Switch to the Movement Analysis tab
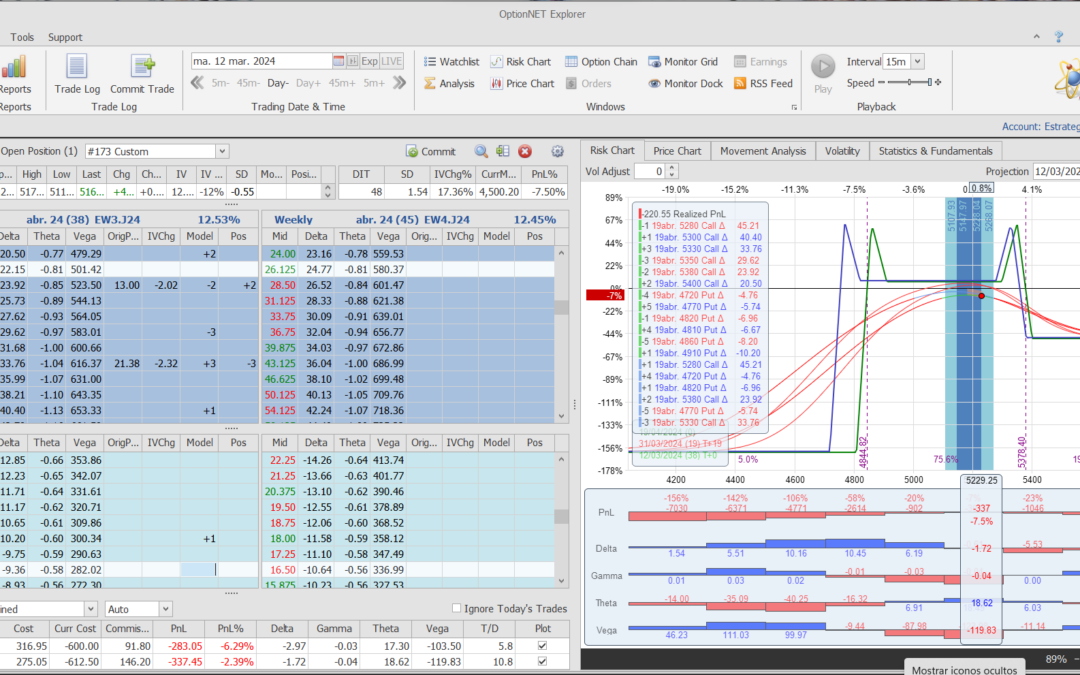 coord(762,151)
